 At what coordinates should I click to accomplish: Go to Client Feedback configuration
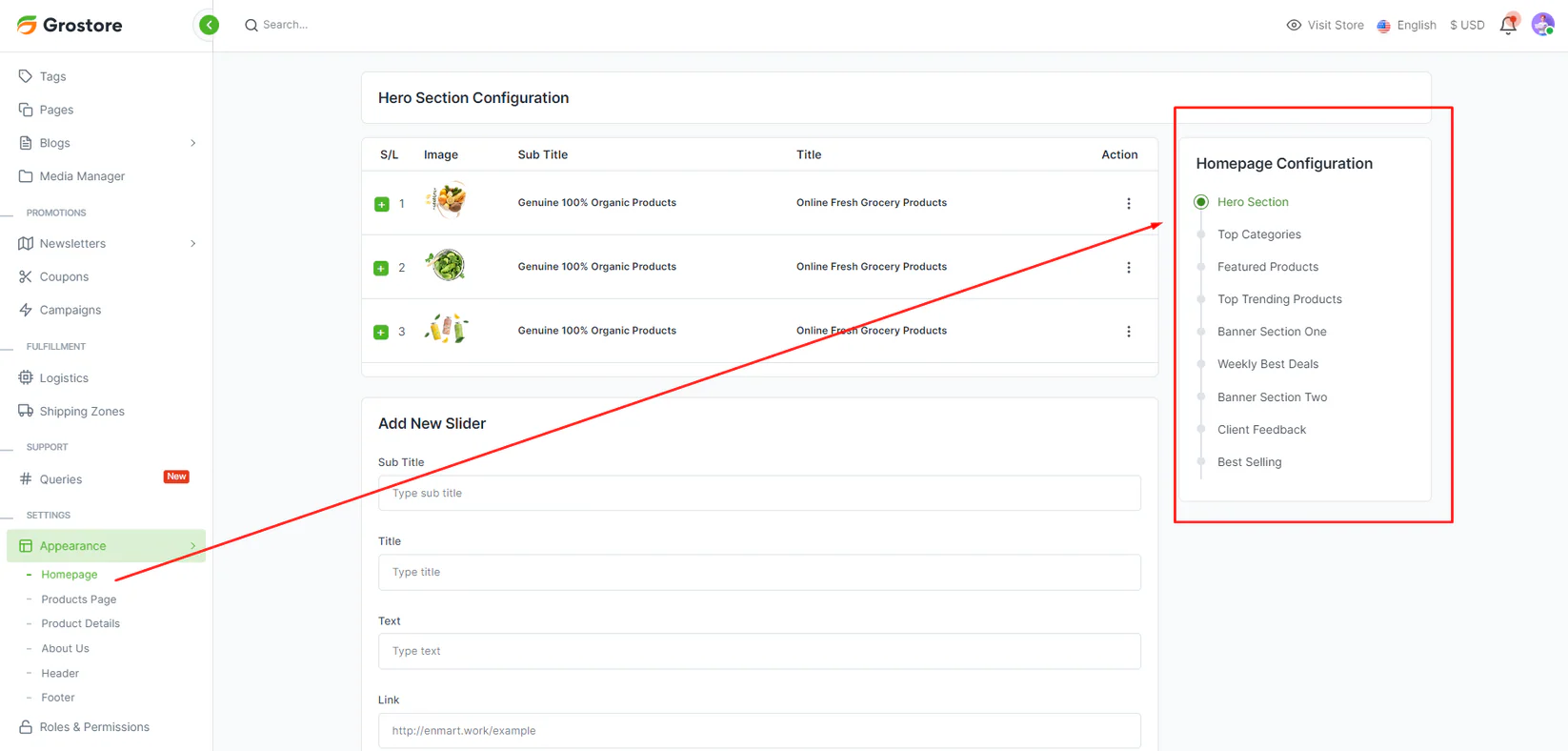pos(1262,430)
